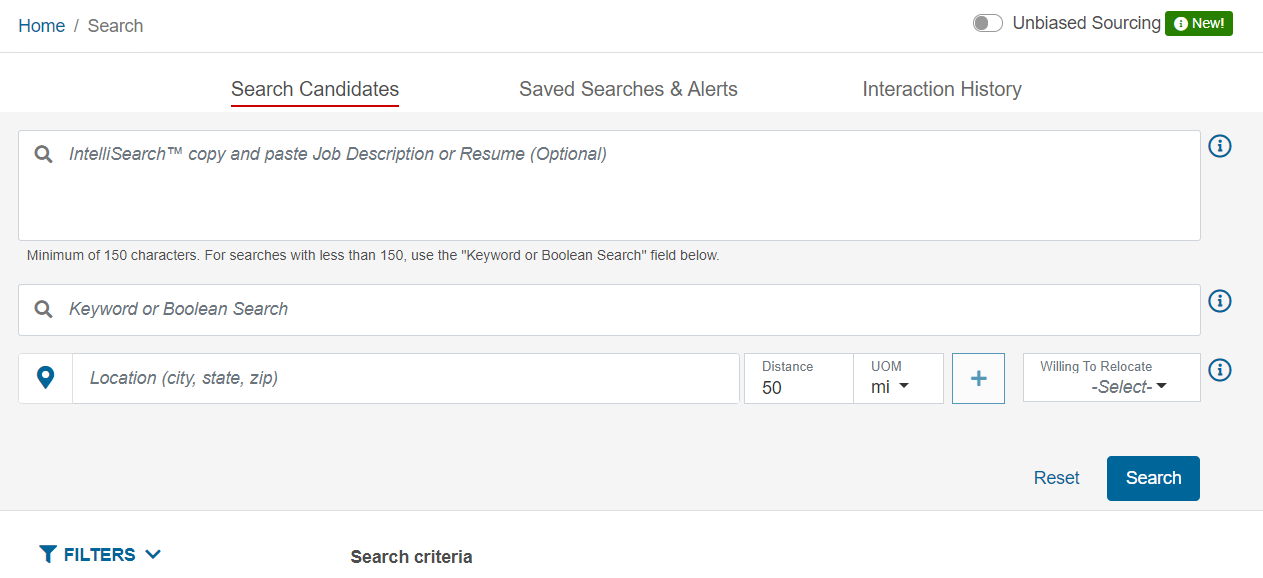Click the IntelliSearch magnifier icon
This screenshot has width=1263, height=578.
pos(43,155)
